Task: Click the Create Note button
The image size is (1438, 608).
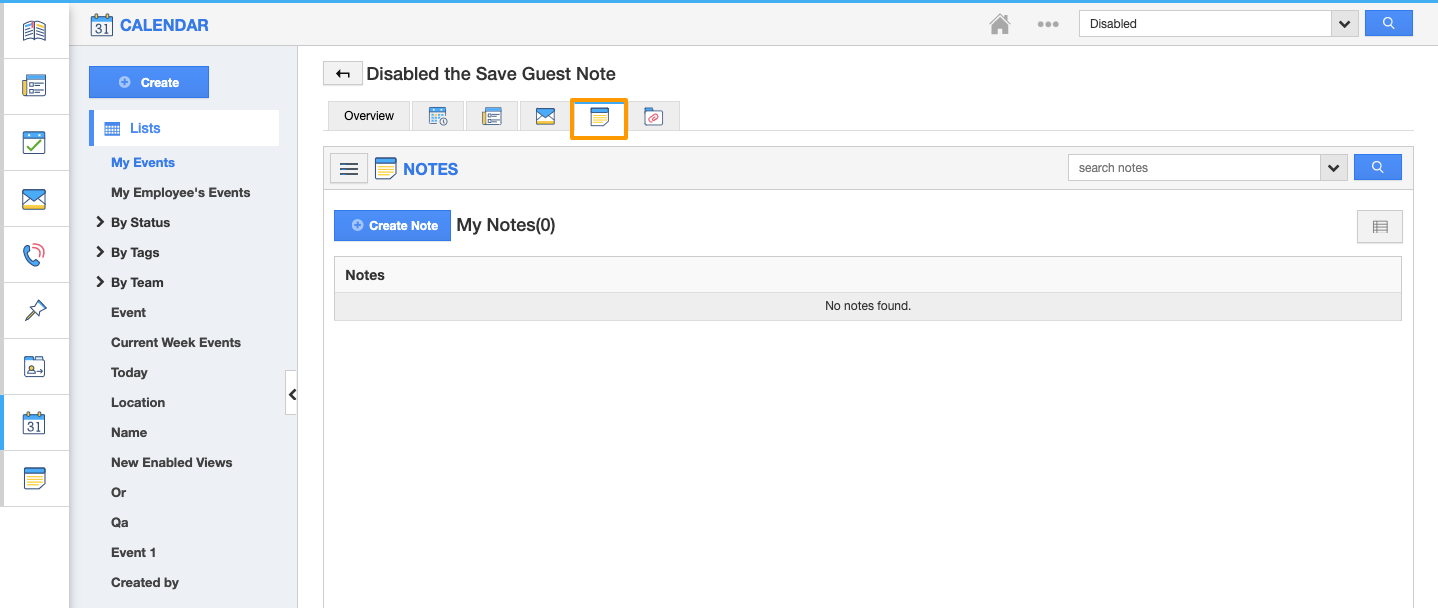Action: pos(392,226)
